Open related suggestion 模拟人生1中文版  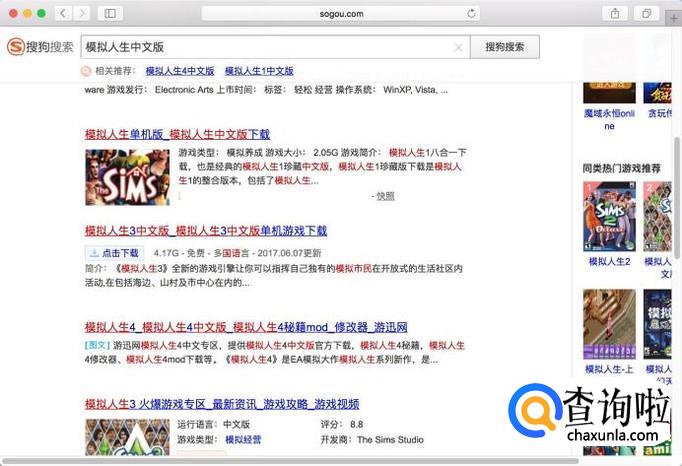pos(259,71)
